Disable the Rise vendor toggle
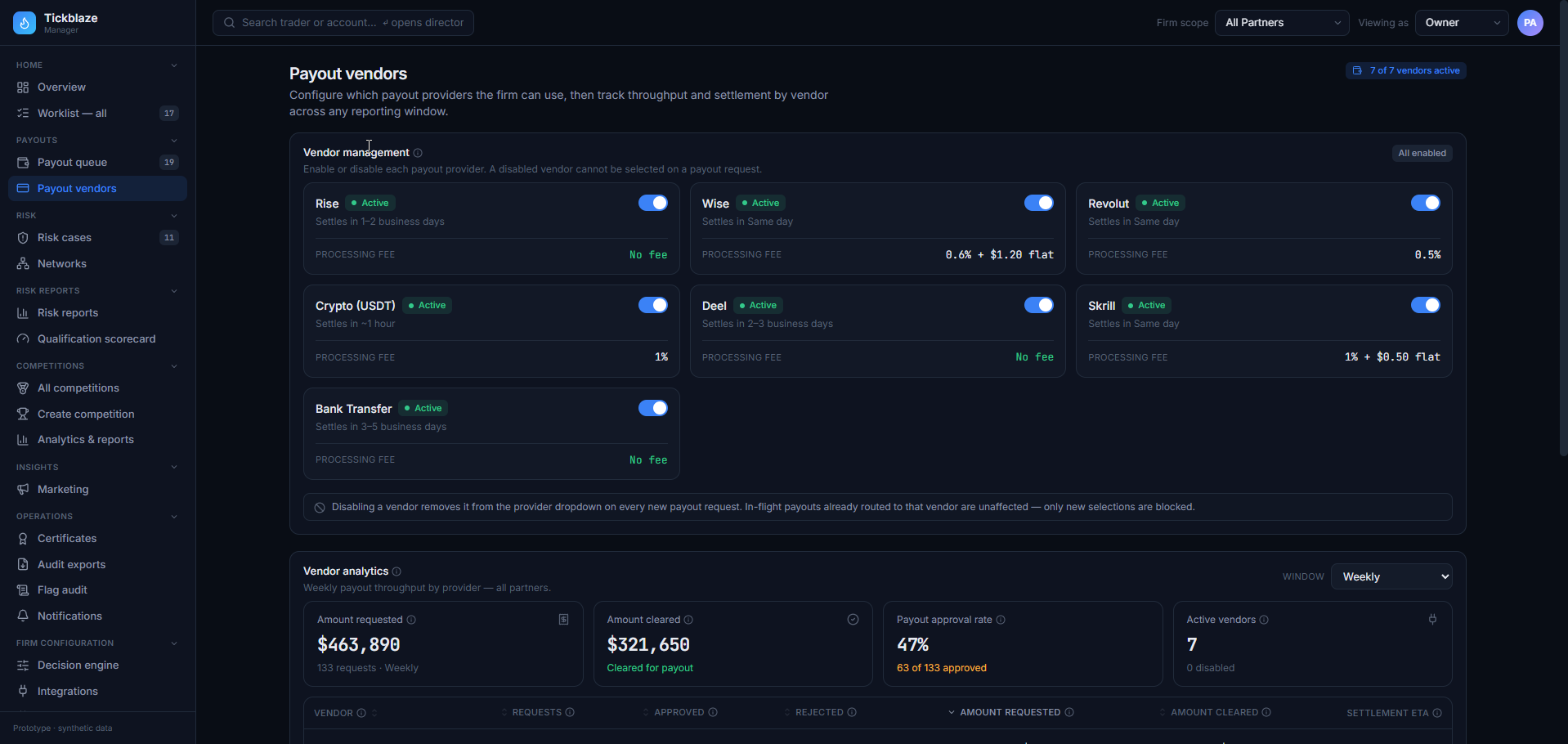 tap(653, 203)
